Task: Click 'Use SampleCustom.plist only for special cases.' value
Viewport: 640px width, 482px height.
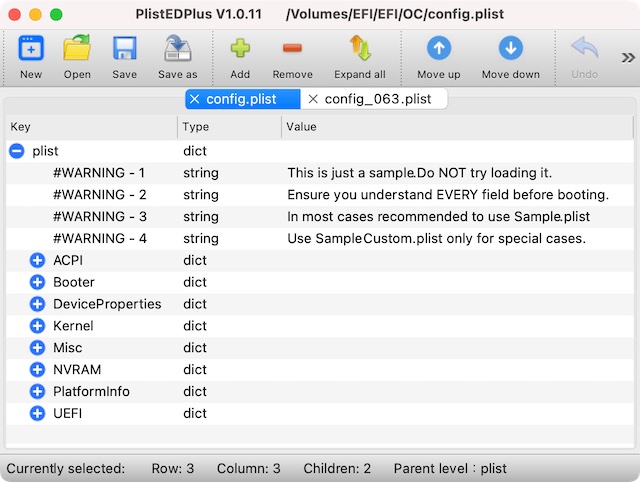Action: [x=436, y=238]
